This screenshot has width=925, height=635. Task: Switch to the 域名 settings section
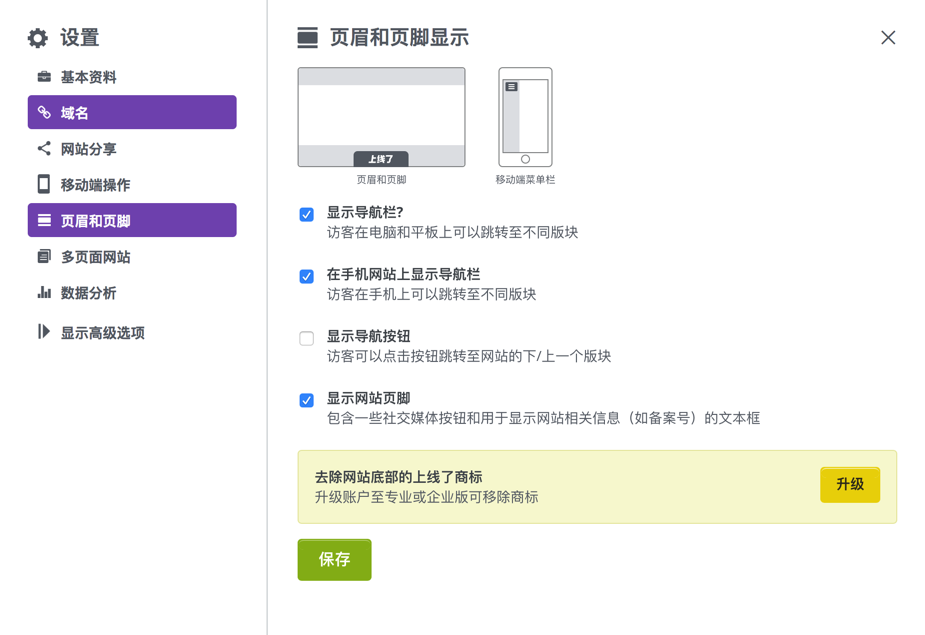132,113
